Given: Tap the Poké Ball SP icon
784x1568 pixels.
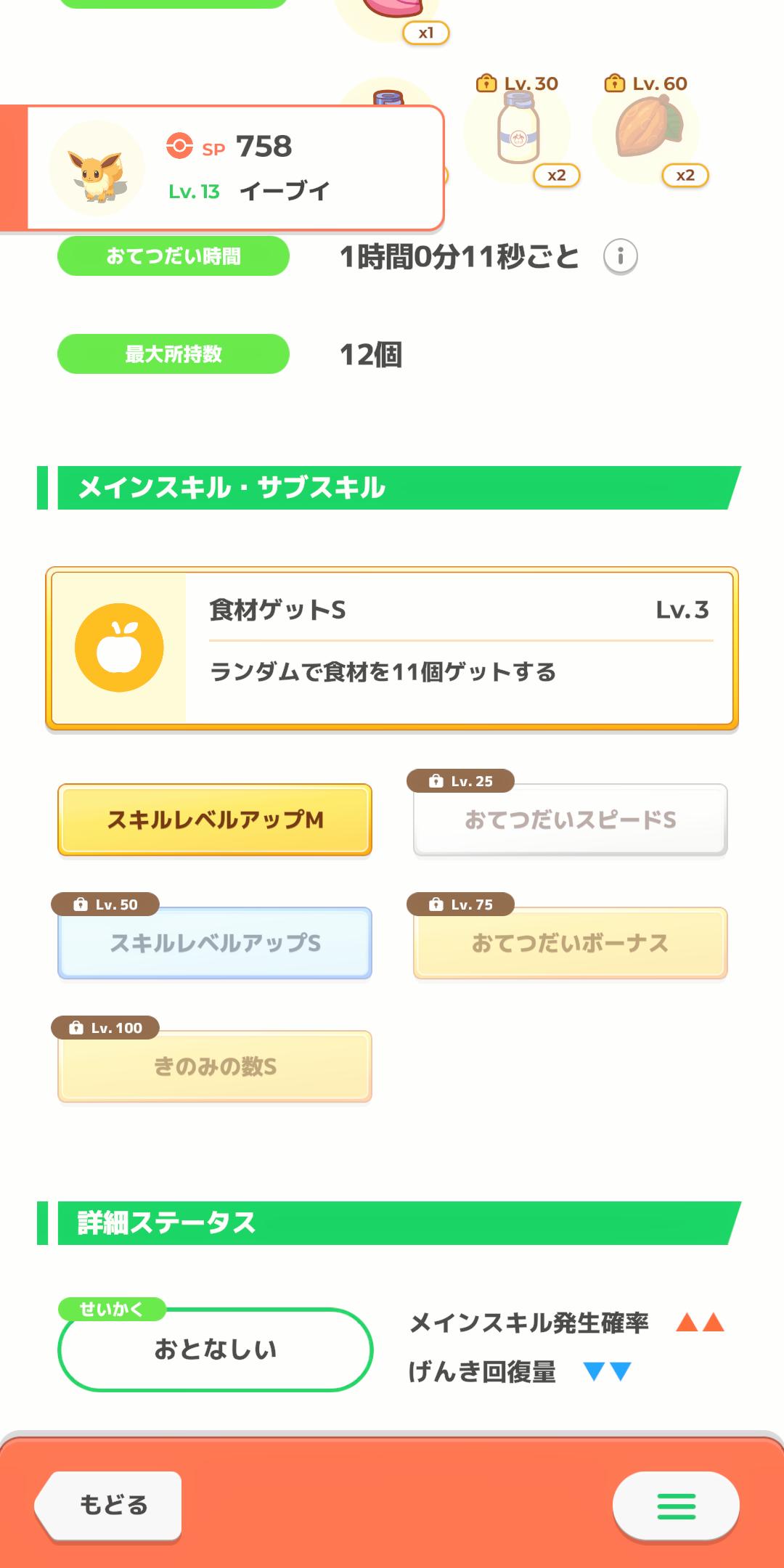Looking at the screenshot, I should click(x=179, y=145).
